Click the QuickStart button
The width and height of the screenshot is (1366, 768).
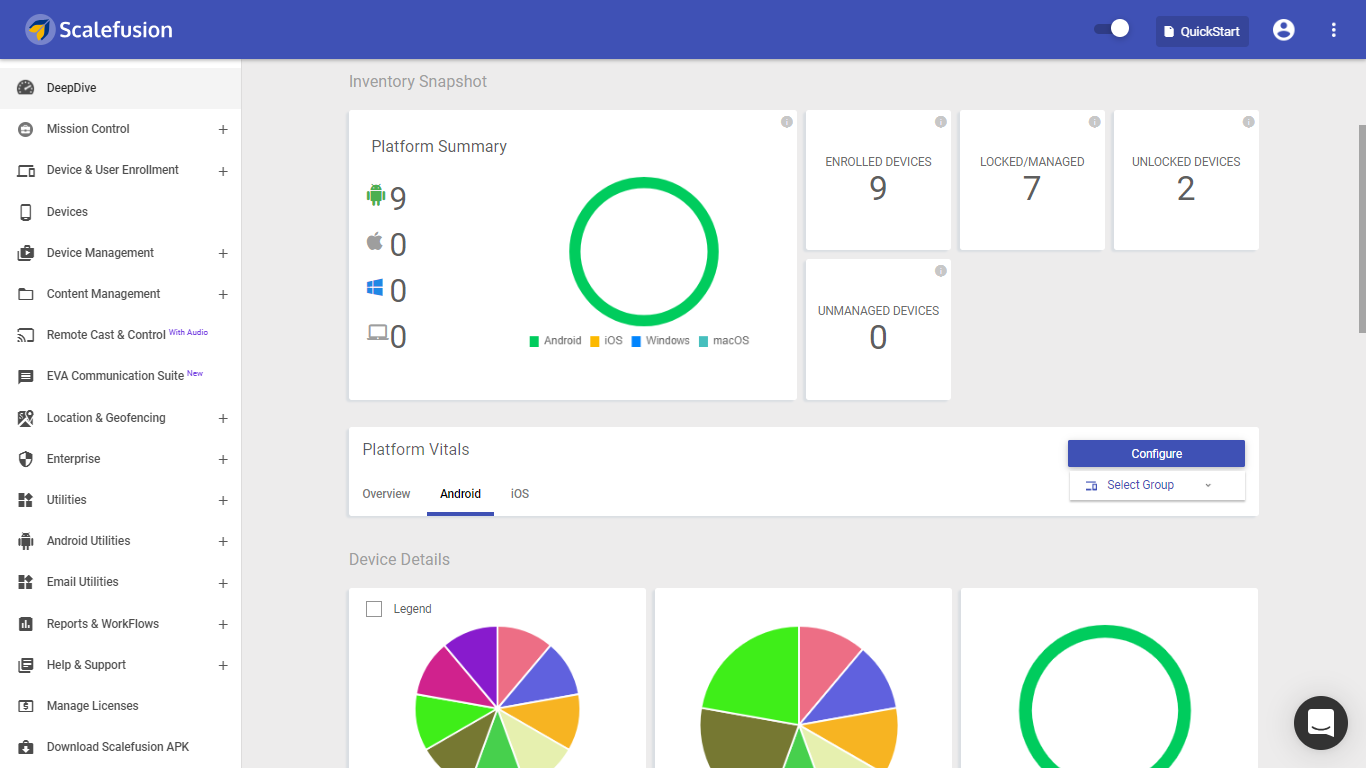1202,31
